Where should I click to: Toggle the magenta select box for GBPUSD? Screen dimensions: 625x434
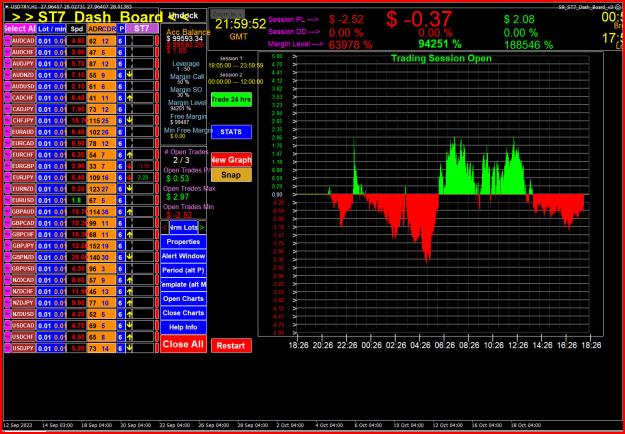click(x=7, y=269)
